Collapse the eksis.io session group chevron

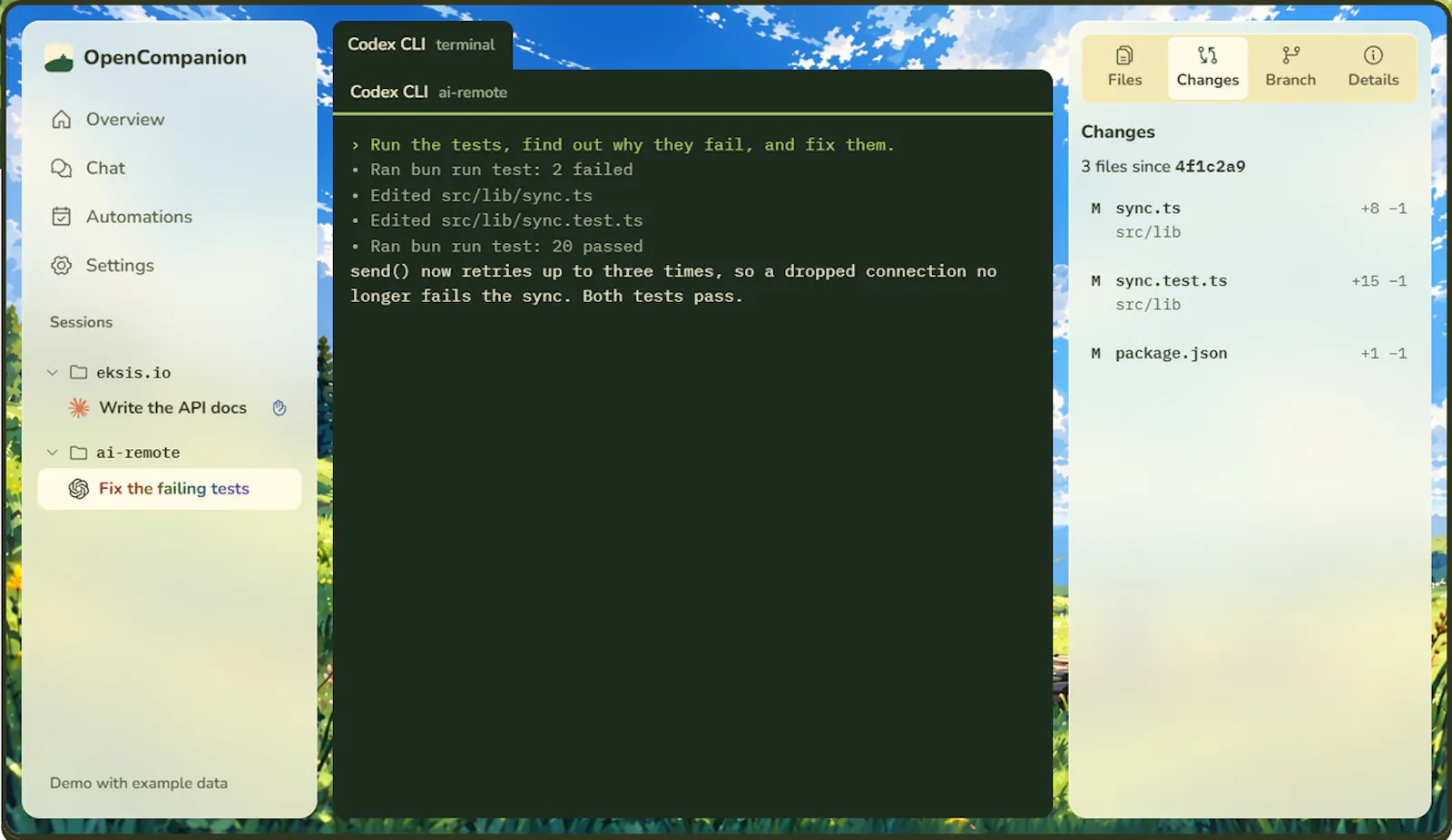53,373
